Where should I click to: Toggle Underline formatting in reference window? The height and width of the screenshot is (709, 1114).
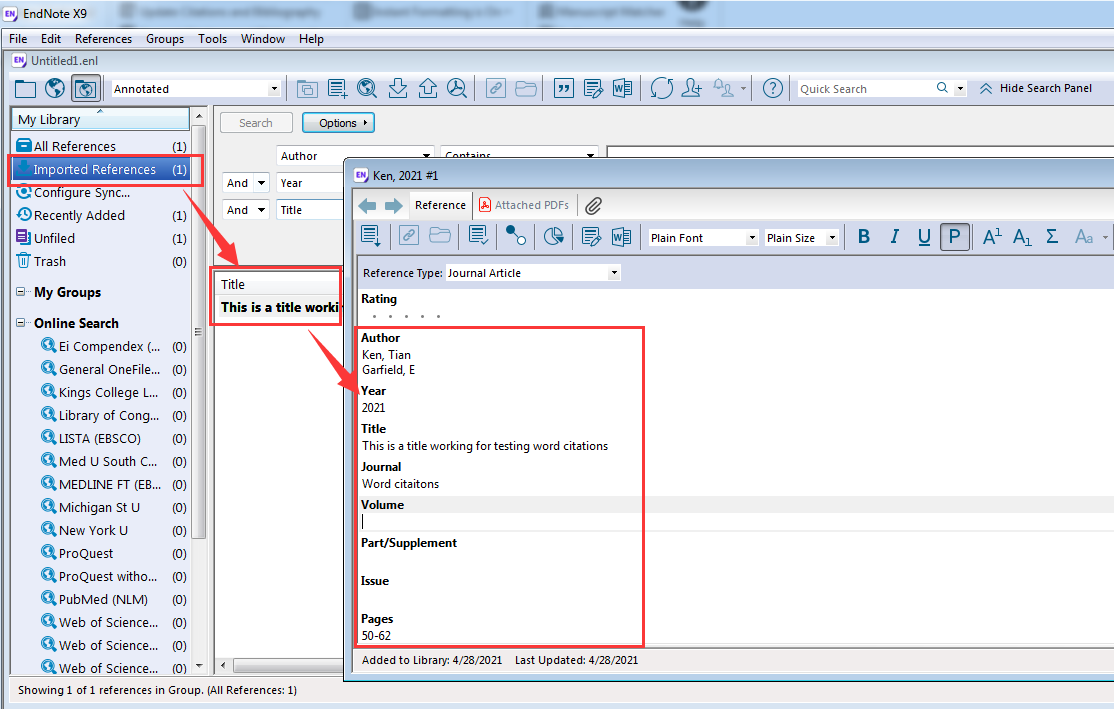click(924, 237)
